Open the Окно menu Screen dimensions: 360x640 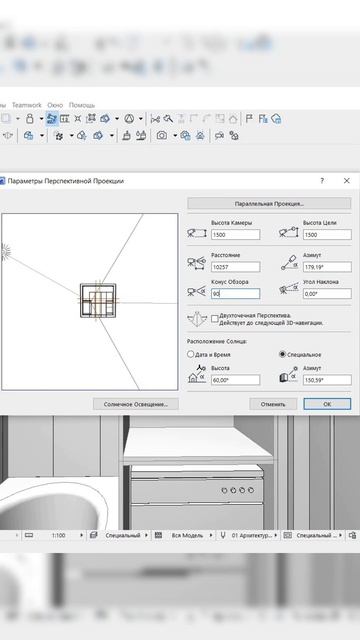(x=55, y=105)
